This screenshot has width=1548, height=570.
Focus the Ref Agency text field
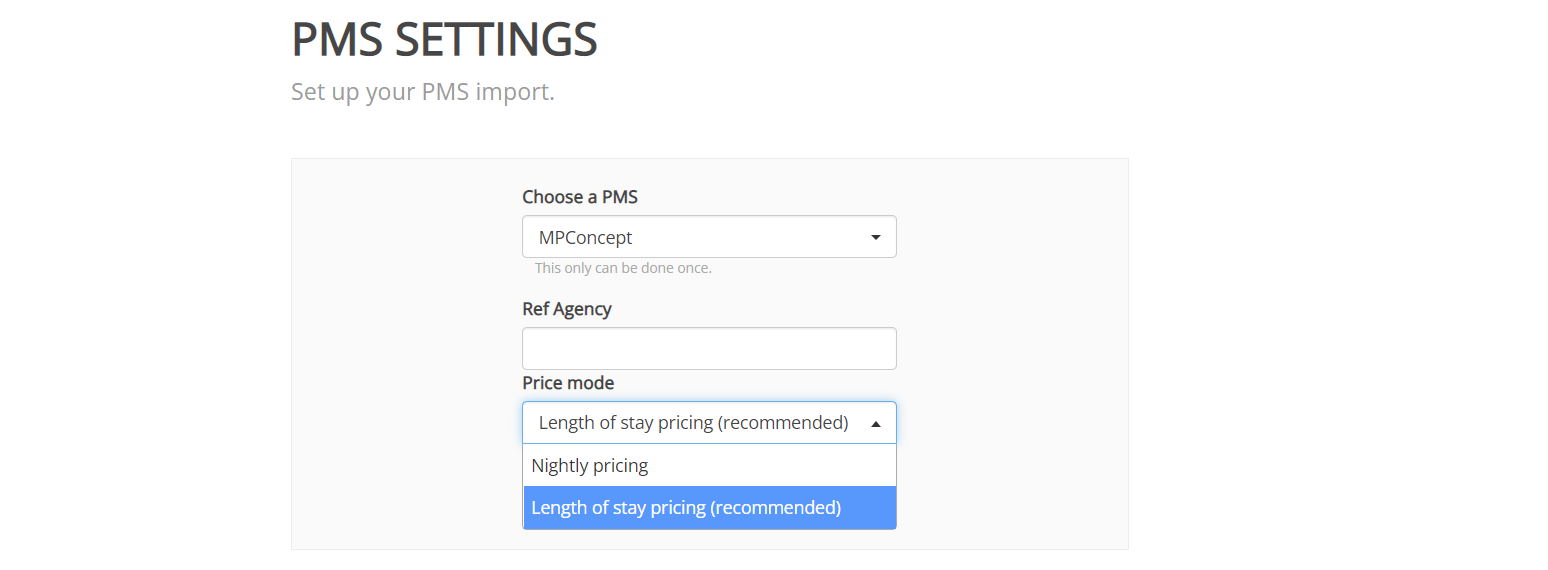(708, 349)
